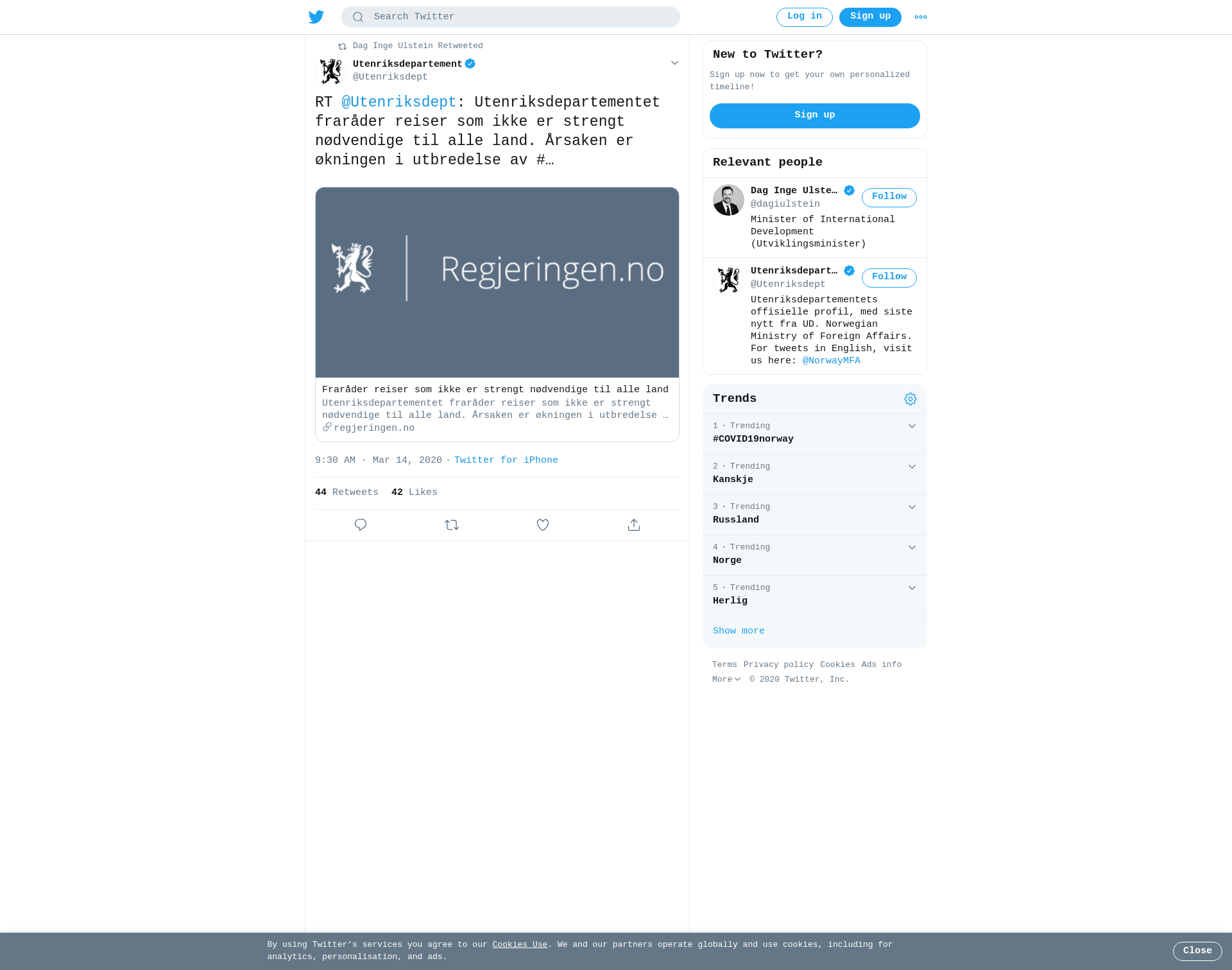
Task: Expand the tweet options chevron
Action: coord(674,63)
